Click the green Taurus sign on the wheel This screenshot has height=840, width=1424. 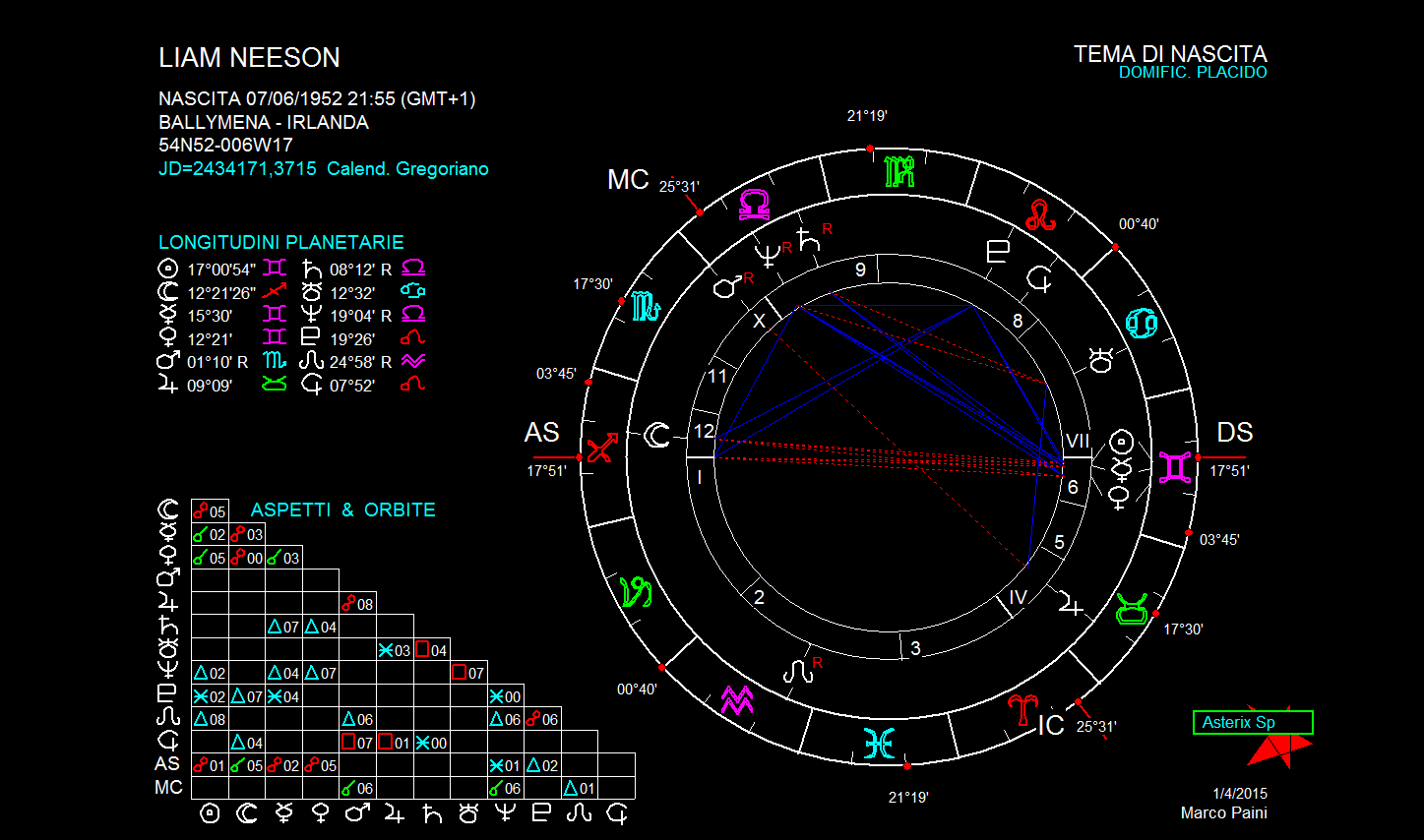1134,609
